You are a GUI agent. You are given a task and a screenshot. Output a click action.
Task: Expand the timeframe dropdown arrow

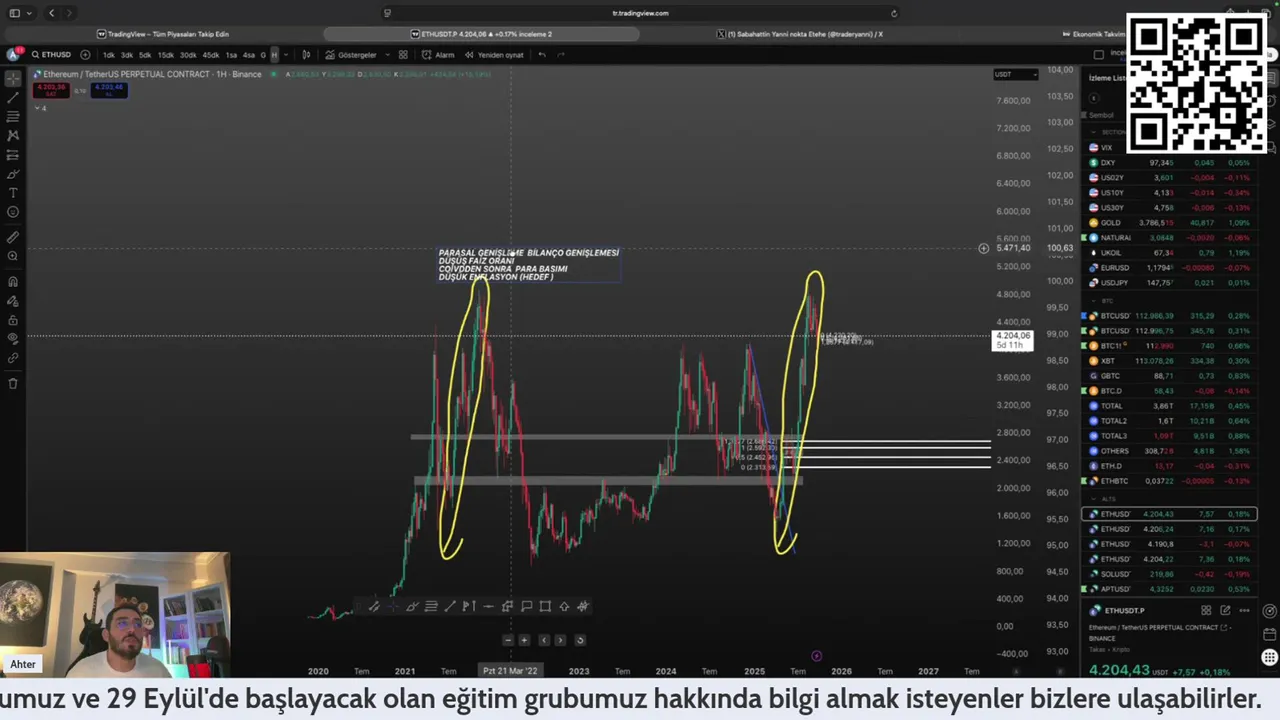click(285, 55)
